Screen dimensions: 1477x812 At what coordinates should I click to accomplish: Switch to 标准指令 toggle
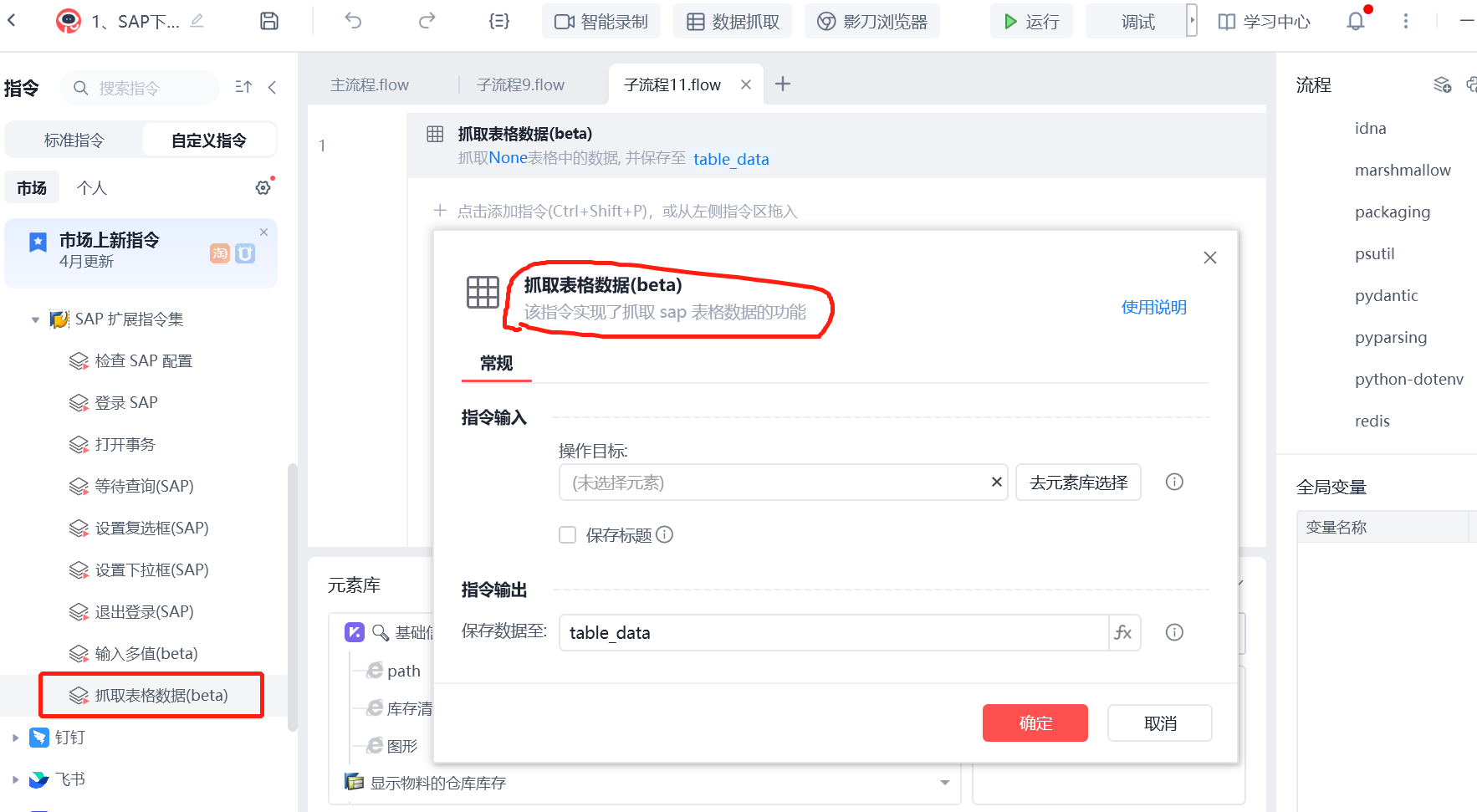(x=74, y=140)
